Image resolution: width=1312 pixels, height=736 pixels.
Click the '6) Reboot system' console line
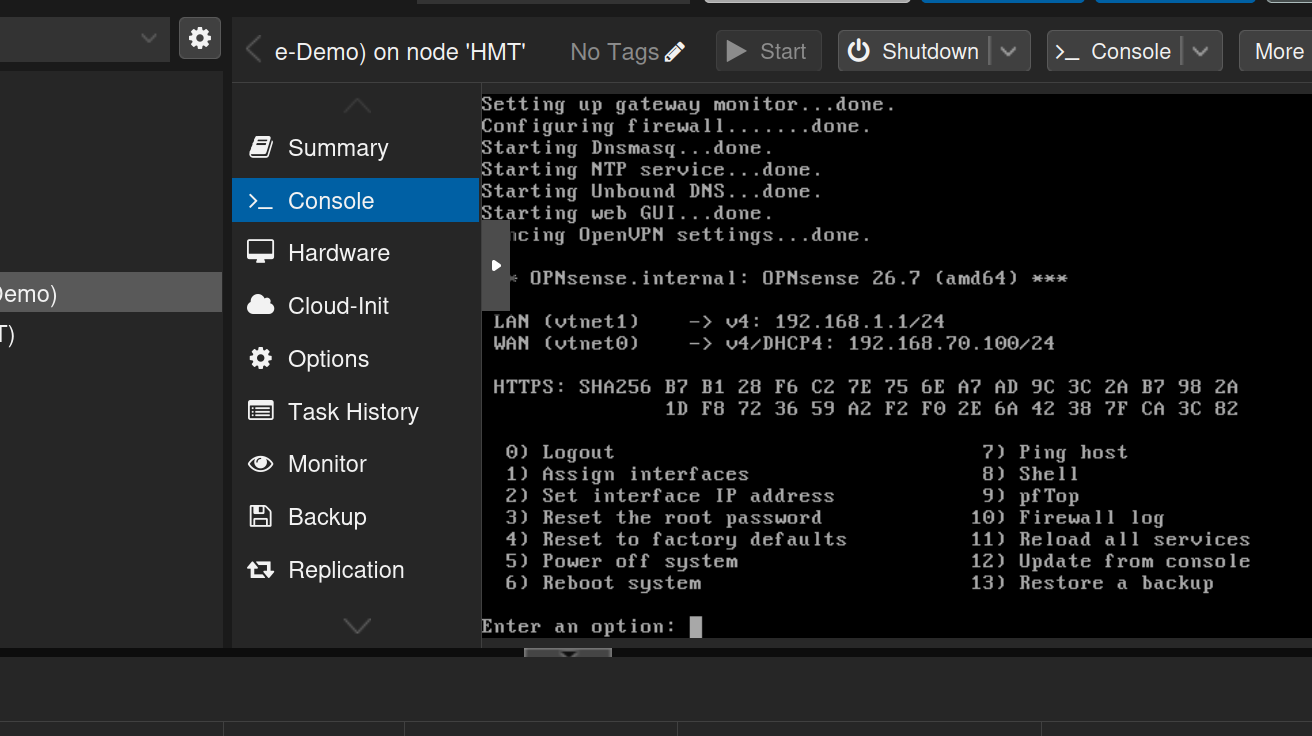(x=603, y=583)
